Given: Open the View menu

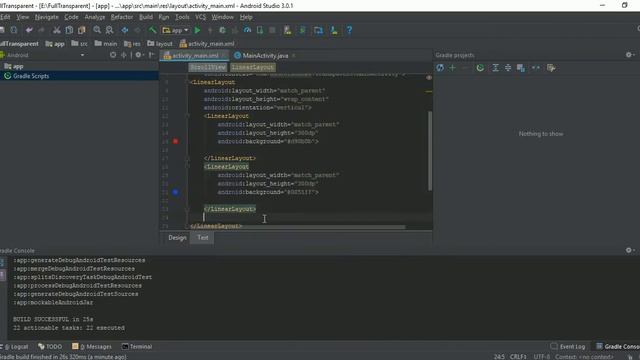Looking at the screenshot, I should [x=22, y=17].
